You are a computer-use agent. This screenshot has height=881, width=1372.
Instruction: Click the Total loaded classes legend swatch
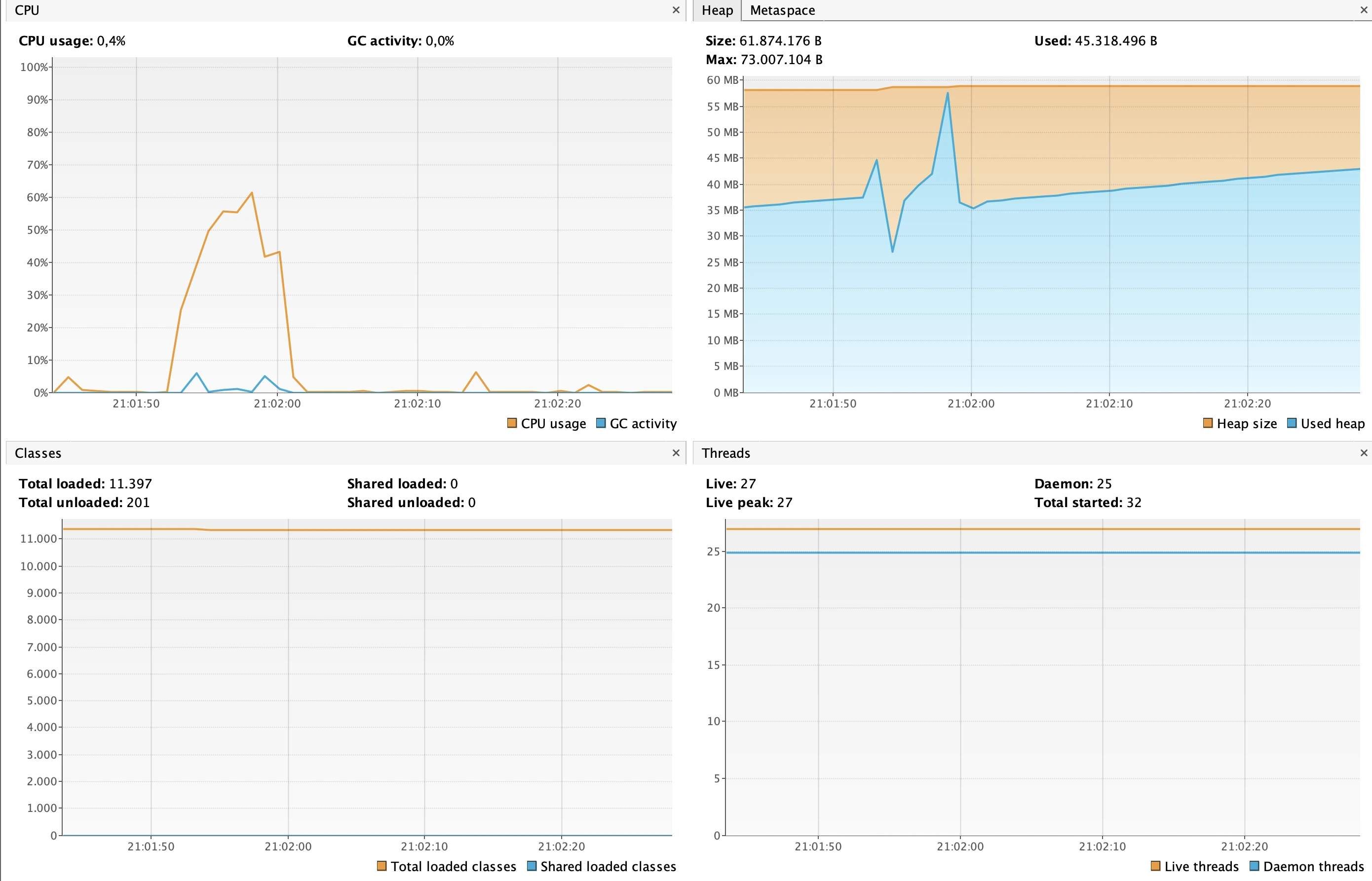382,866
